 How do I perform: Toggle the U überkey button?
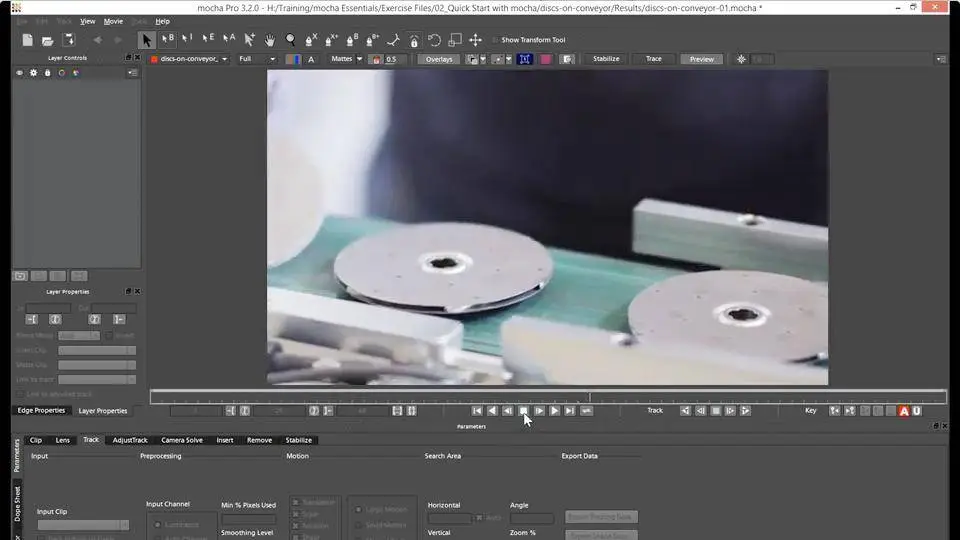point(917,411)
